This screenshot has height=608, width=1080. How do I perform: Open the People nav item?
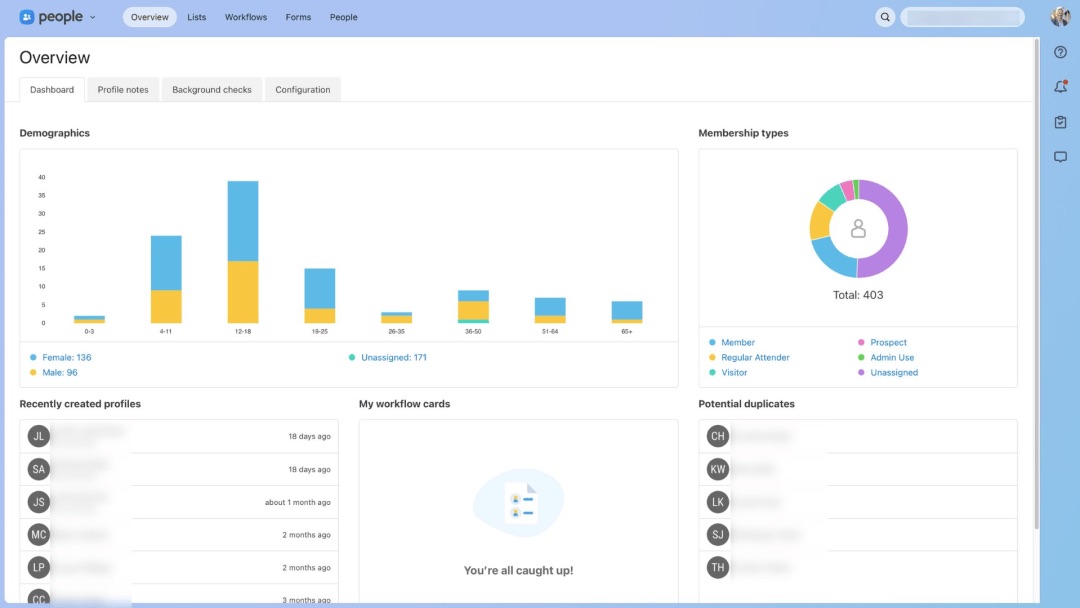pyautogui.click(x=344, y=17)
